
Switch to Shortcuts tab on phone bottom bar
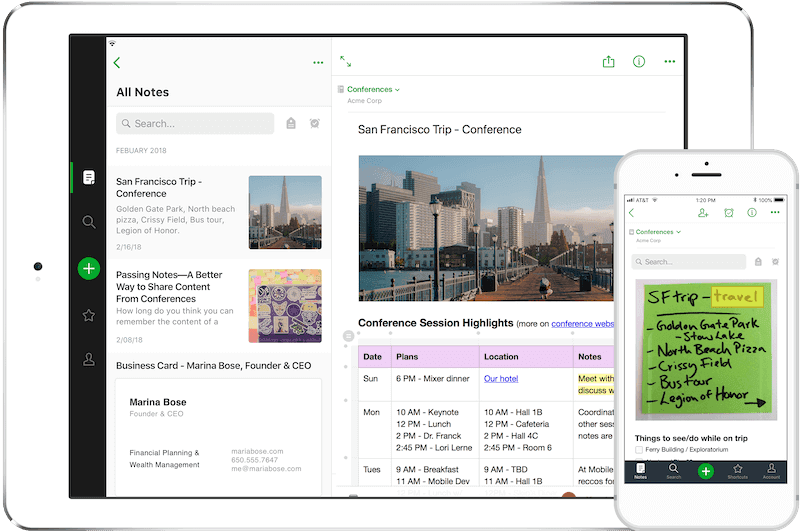tap(738, 471)
